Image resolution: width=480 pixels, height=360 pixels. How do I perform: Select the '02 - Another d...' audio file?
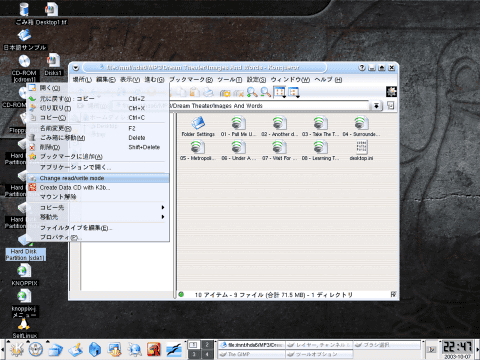pos(279,126)
